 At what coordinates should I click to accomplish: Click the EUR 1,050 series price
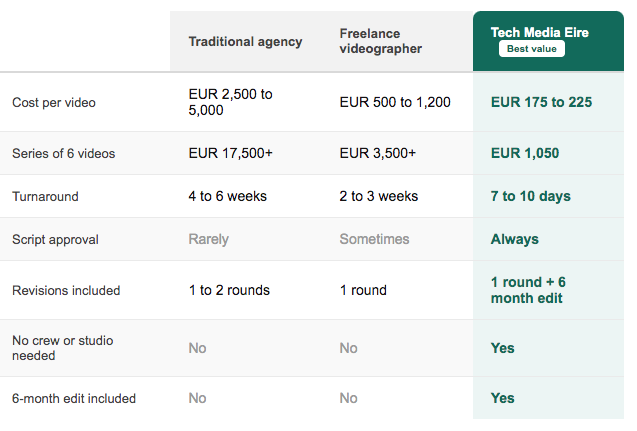525,153
